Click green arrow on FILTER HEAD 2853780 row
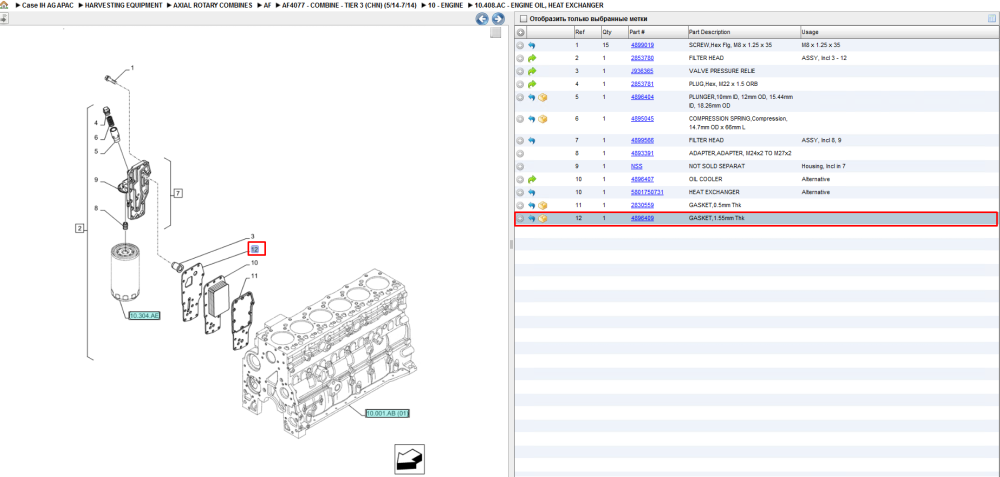Screen dimensions: 1000x477 [531, 58]
